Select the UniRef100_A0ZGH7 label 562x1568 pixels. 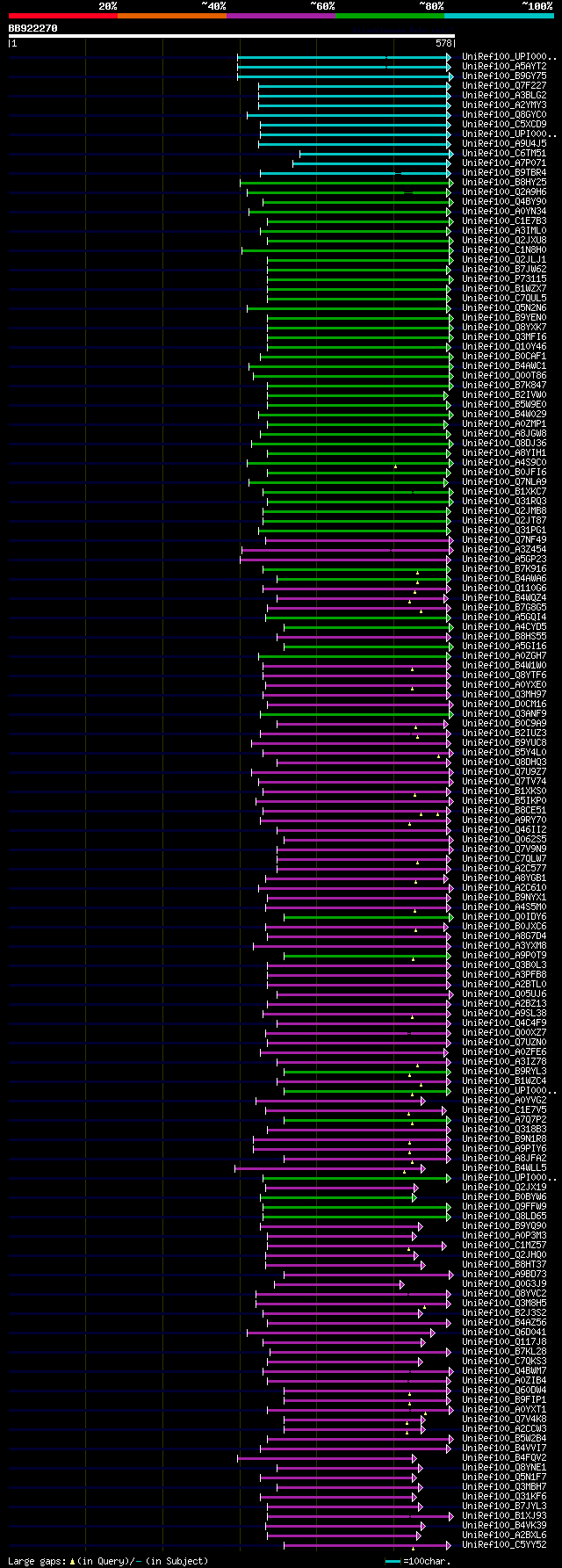click(x=504, y=656)
